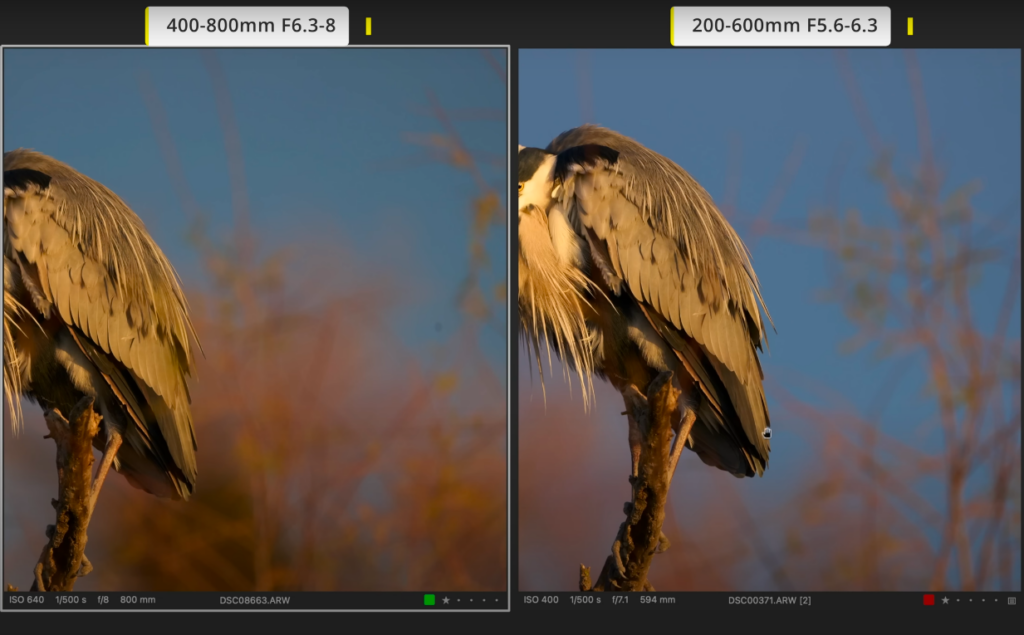Select the 400-800mm F6.3-8 label
This screenshot has height=635, width=1024.
tap(250, 26)
